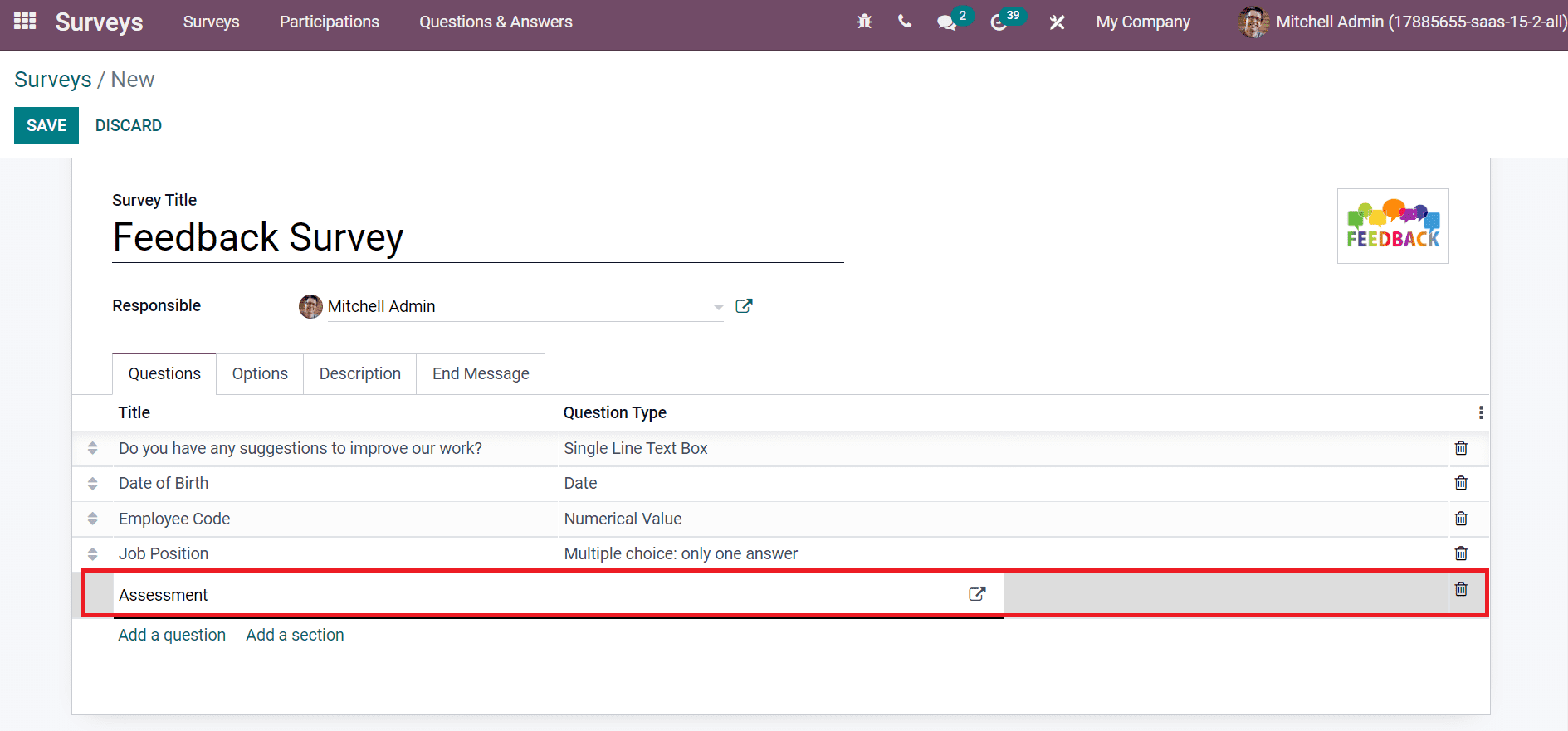Open the apps grid menu
Image resolution: width=1568 pixels, height=731 pixels.
[25, 22]
